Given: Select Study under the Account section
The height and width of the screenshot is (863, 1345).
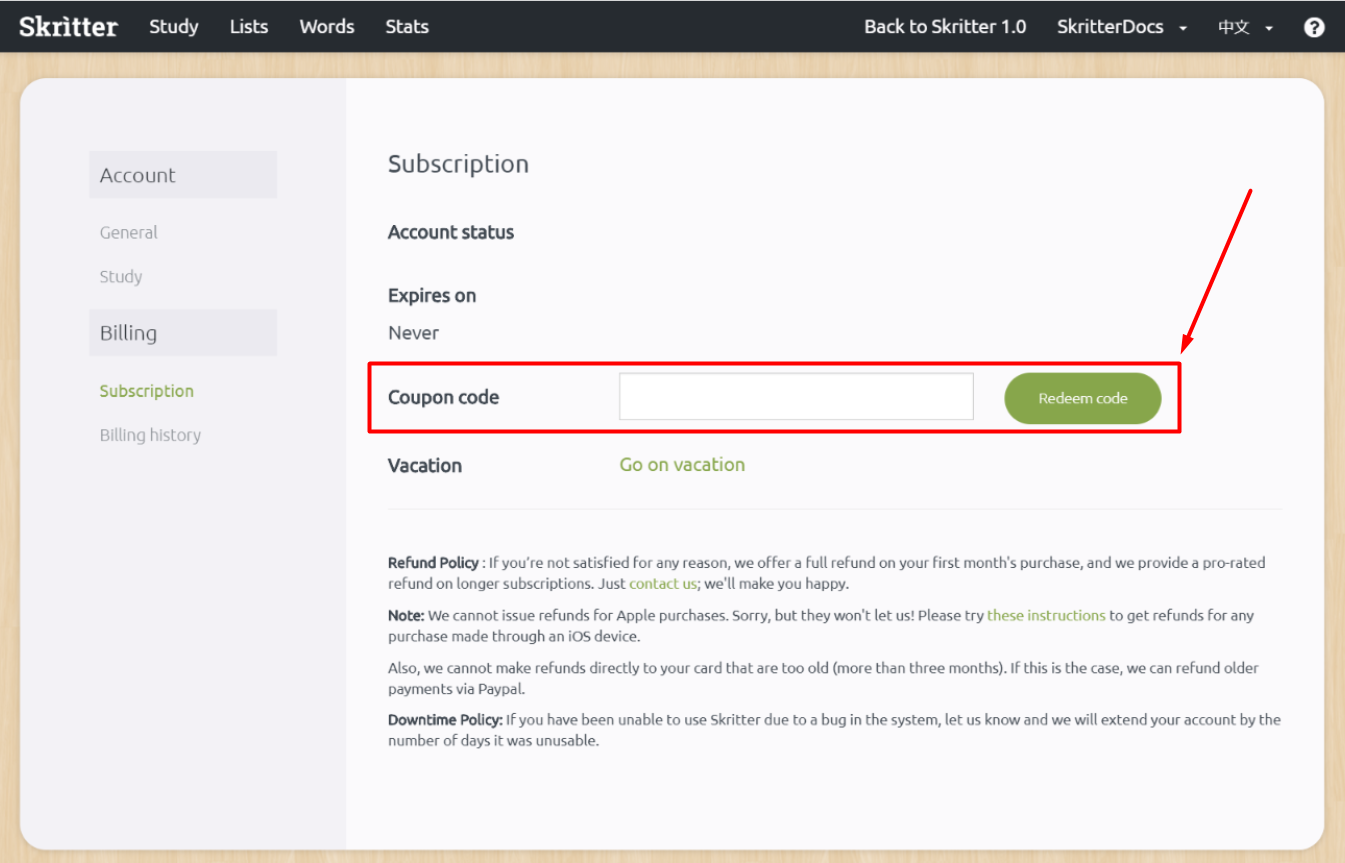Looking at the screenshot, I should click(120, 277).
